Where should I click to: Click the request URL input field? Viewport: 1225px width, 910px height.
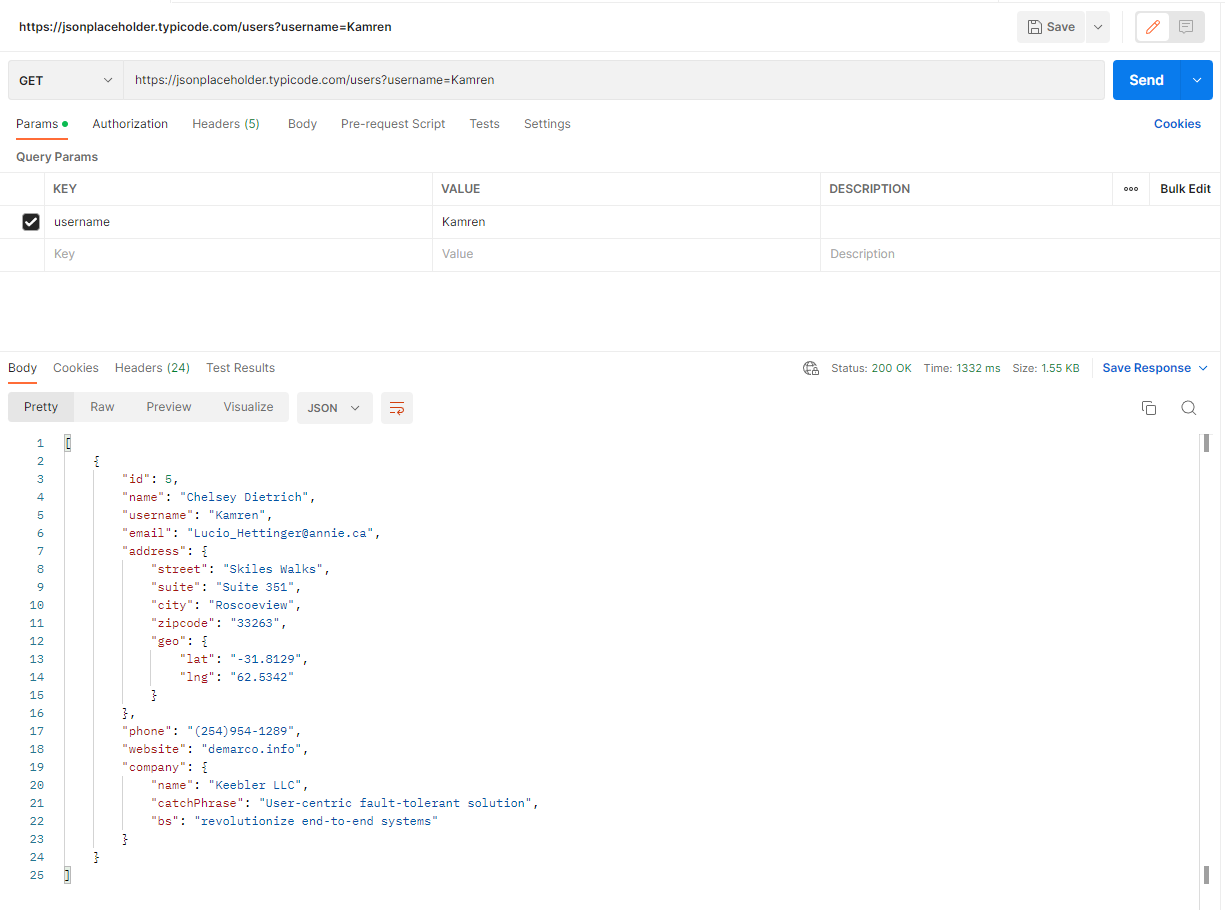click(x=614, y=80)
